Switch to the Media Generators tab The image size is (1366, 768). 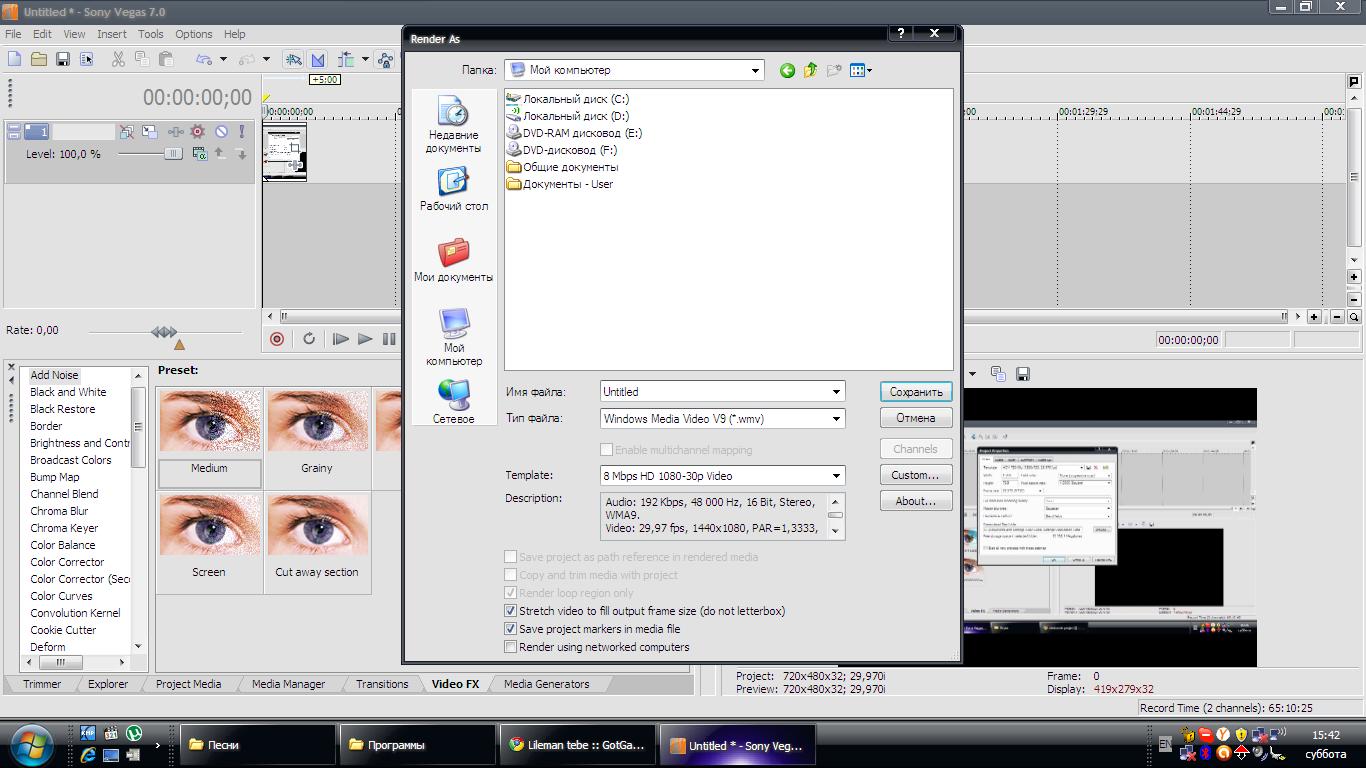546,684
